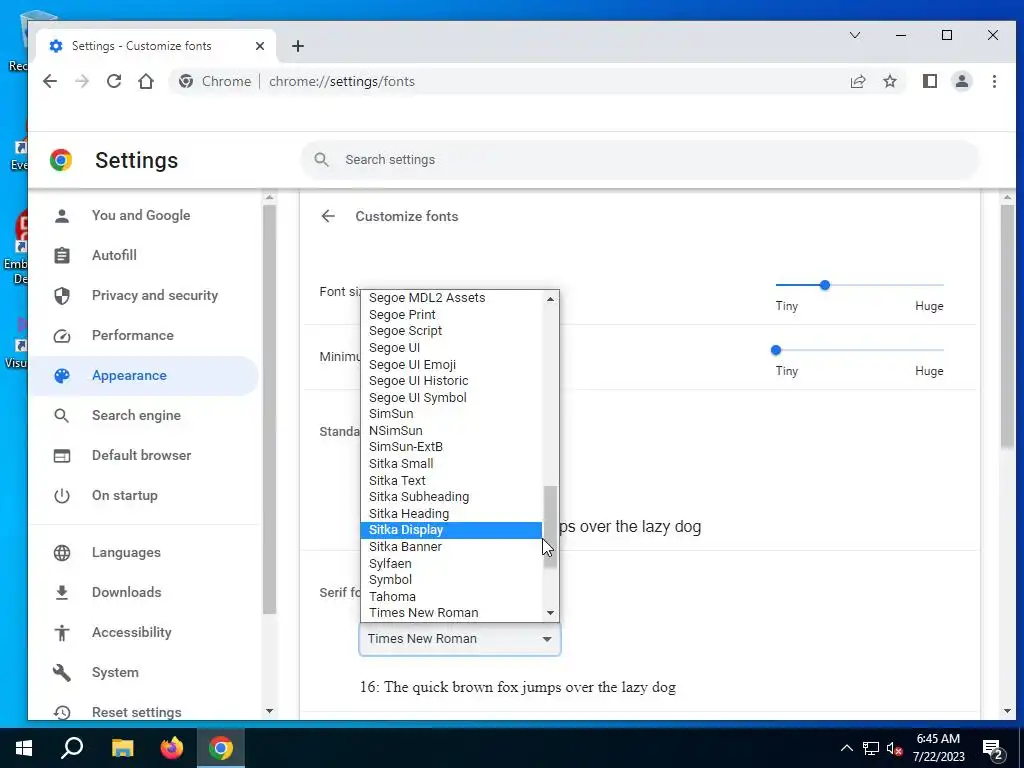Open the home page via house icon

[x=146, y=81]
